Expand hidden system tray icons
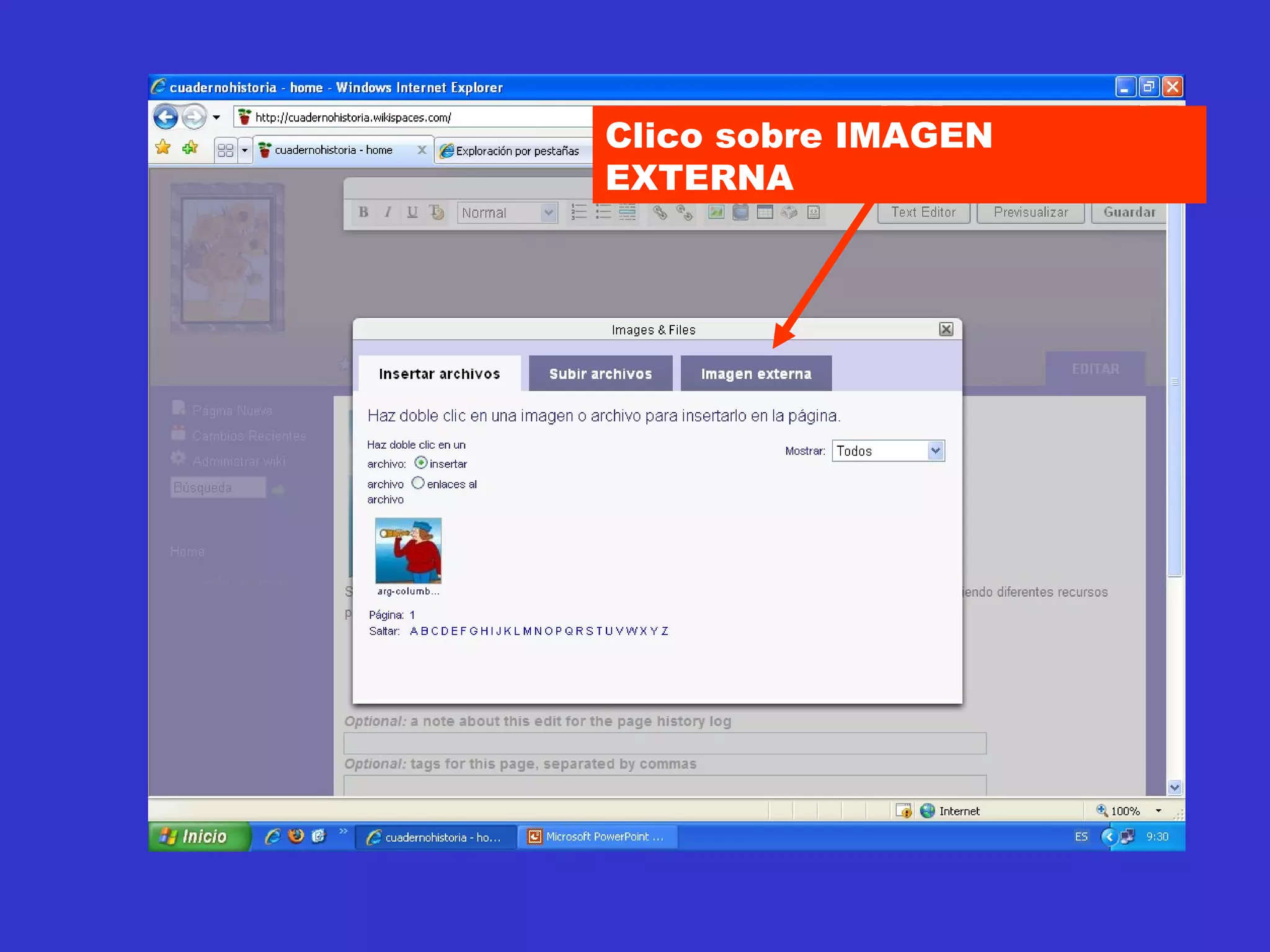The height and width of the screenshot is (952, 1270). pos(1109,837)
